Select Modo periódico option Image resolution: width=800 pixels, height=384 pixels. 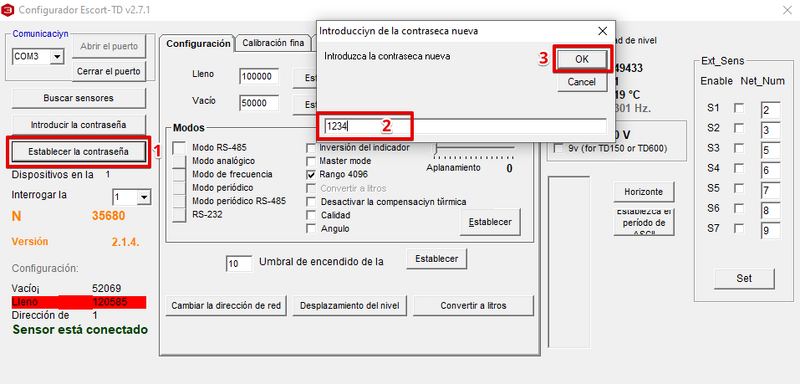(179, 188)
